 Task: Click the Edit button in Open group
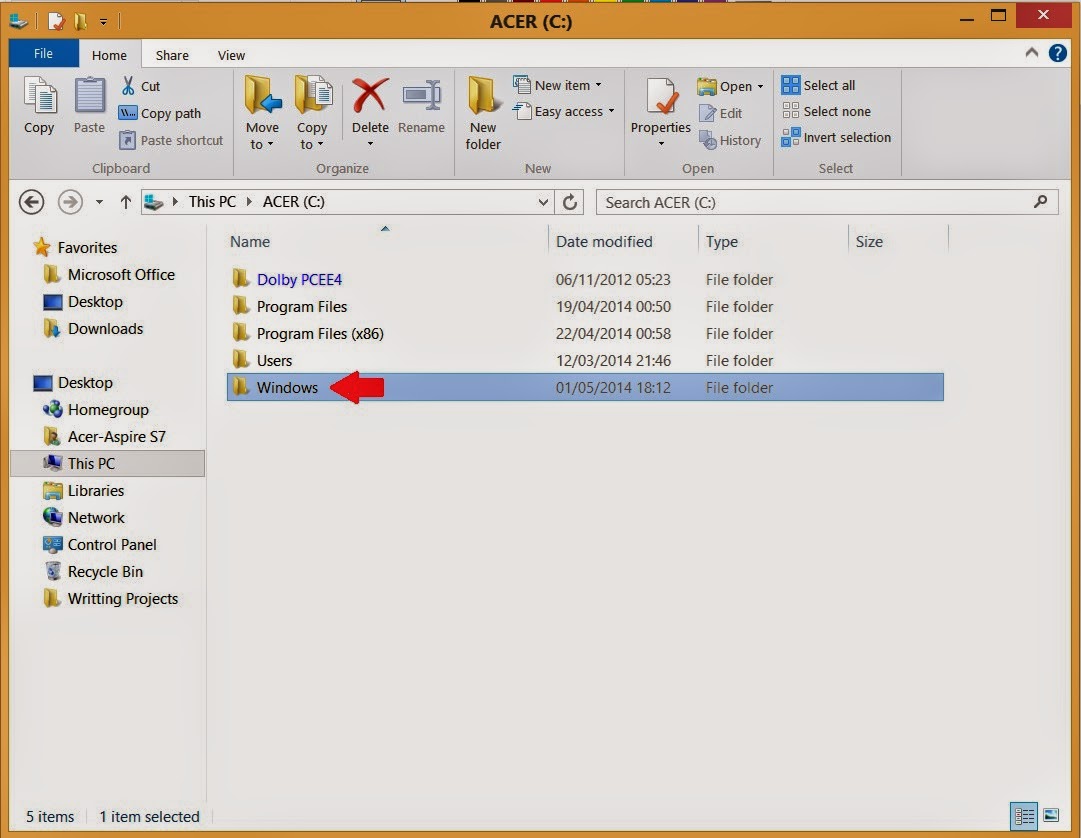coord(720,113)
